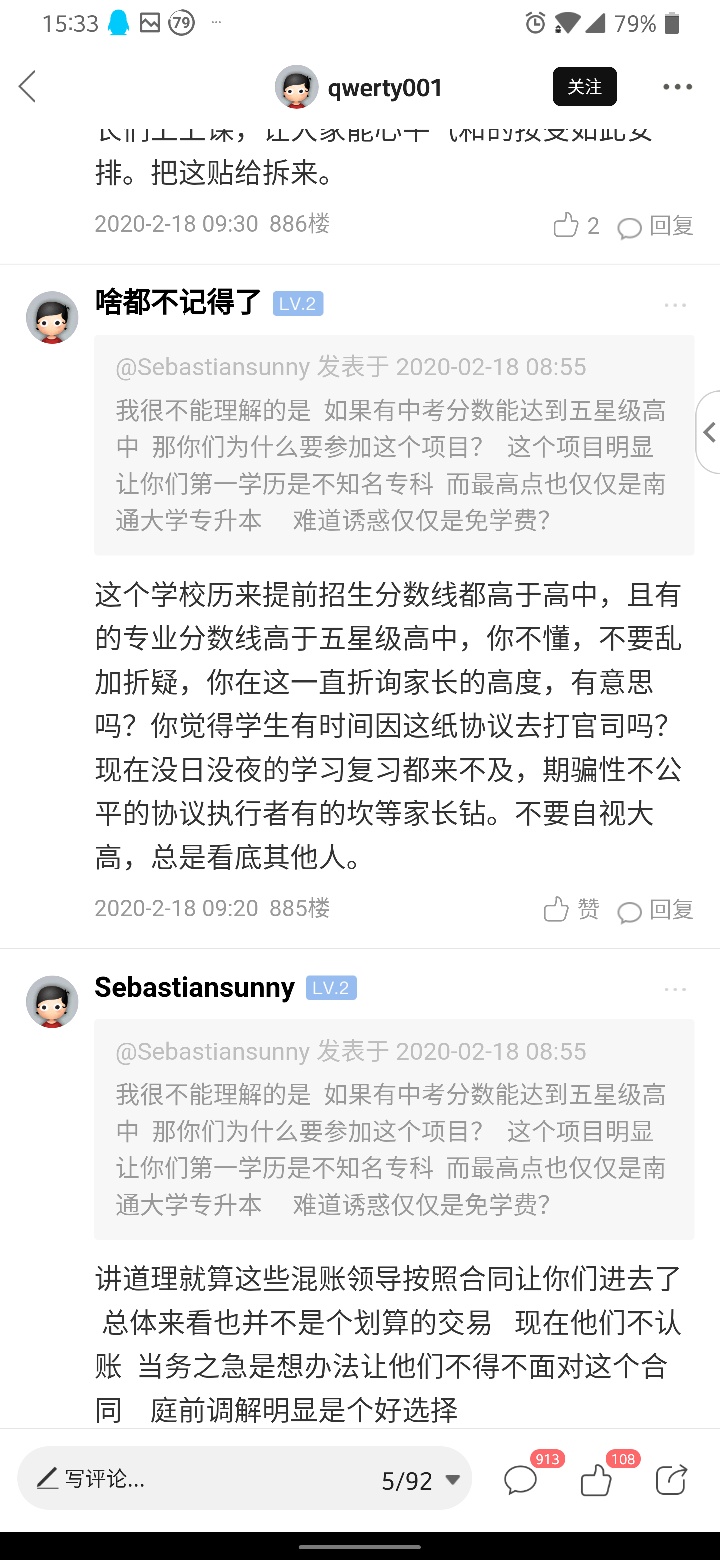Open comments list showing 913 replies

(521, 1479)
